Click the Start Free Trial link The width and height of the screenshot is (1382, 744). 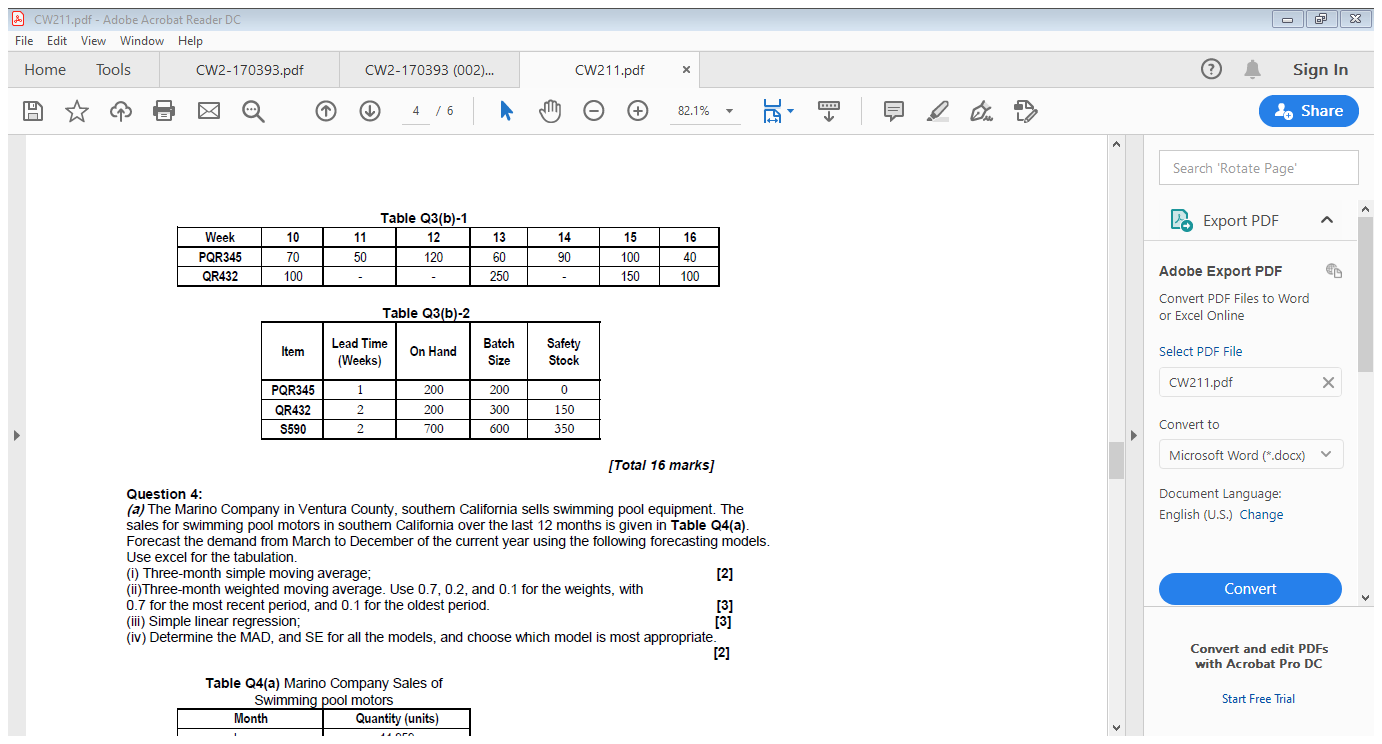[x=1258, y=698]
